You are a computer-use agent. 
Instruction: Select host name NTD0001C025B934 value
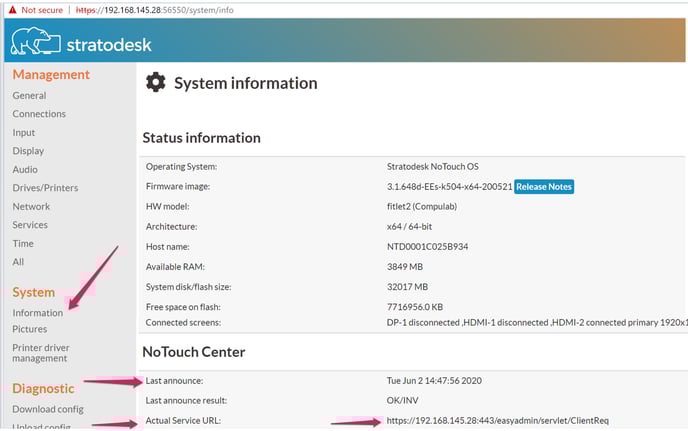coord(427,247)
